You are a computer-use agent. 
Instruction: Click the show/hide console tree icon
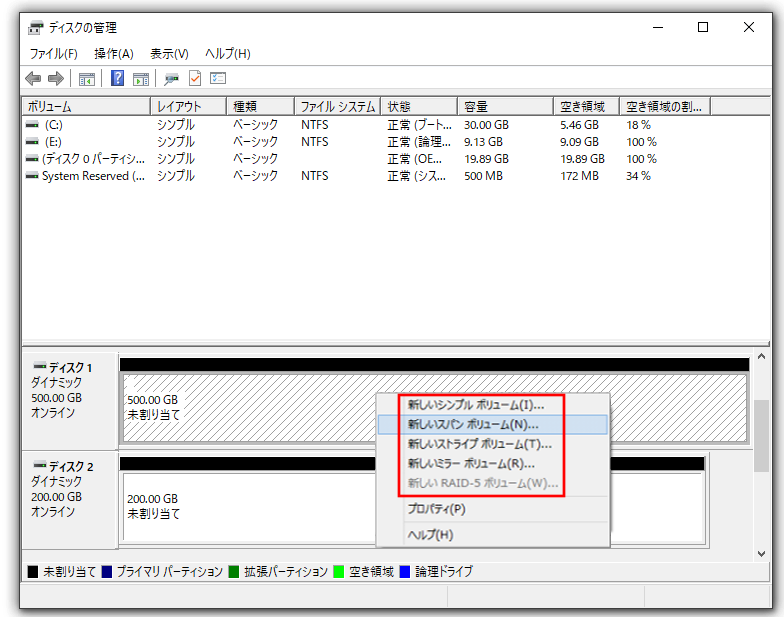pyautogui.click(x=87, y=79)
